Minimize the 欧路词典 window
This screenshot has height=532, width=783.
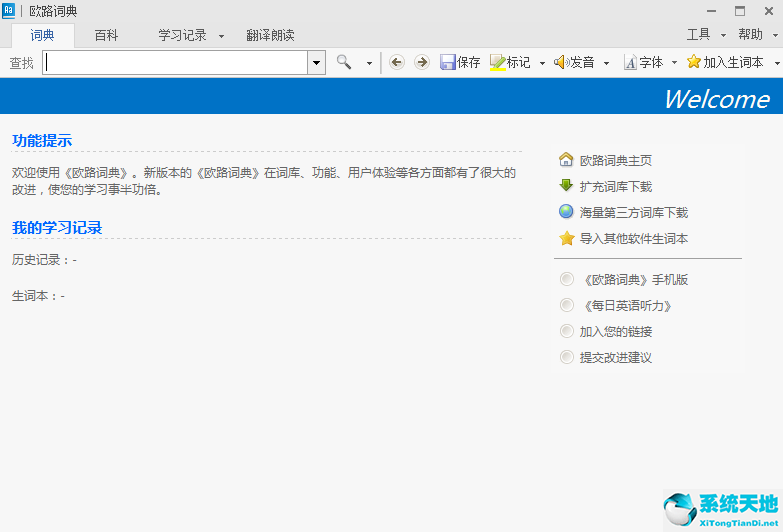[x=712, y=10]
